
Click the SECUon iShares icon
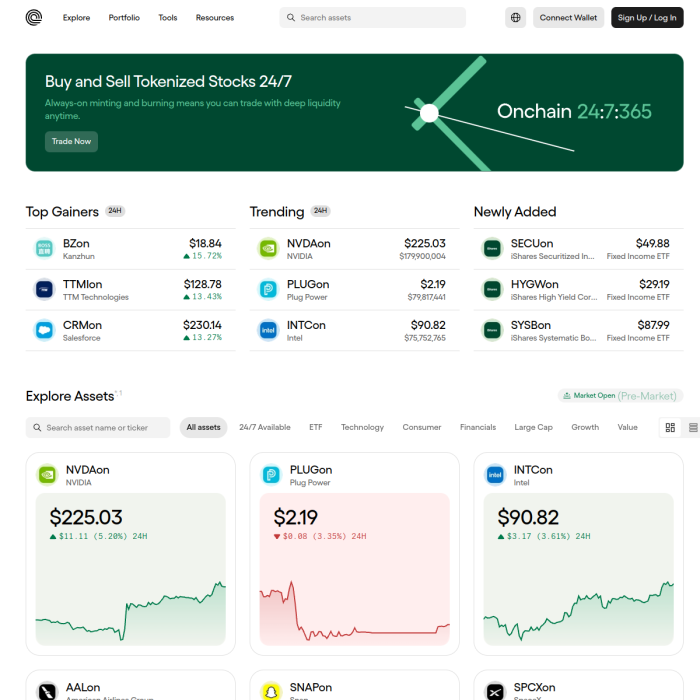tap(492, 249)
